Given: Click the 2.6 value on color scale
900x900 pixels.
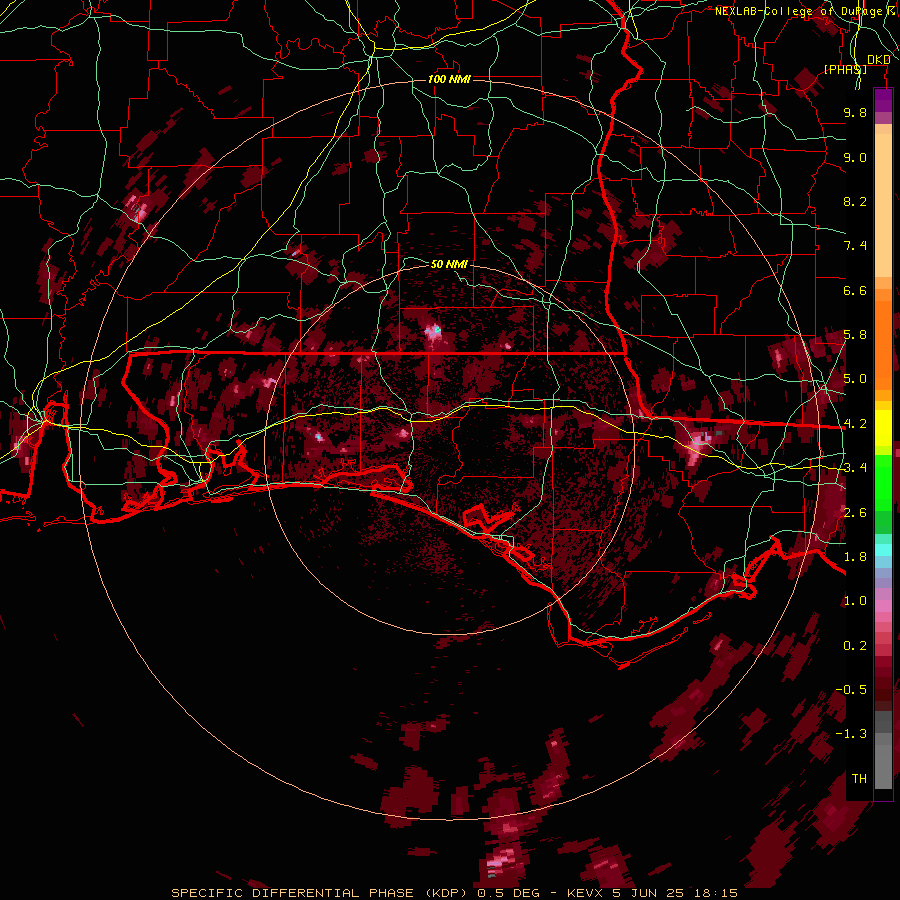Looking at the screenshot, I should (x=855, y=513).
